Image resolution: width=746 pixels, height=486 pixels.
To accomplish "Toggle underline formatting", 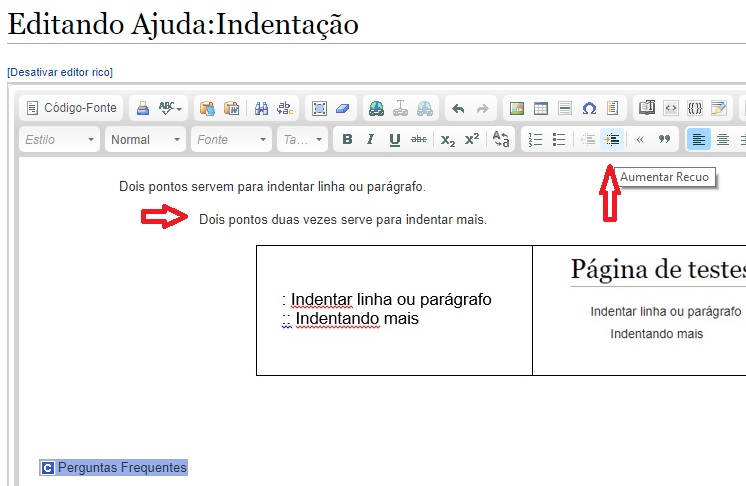I will coord(394,139).
